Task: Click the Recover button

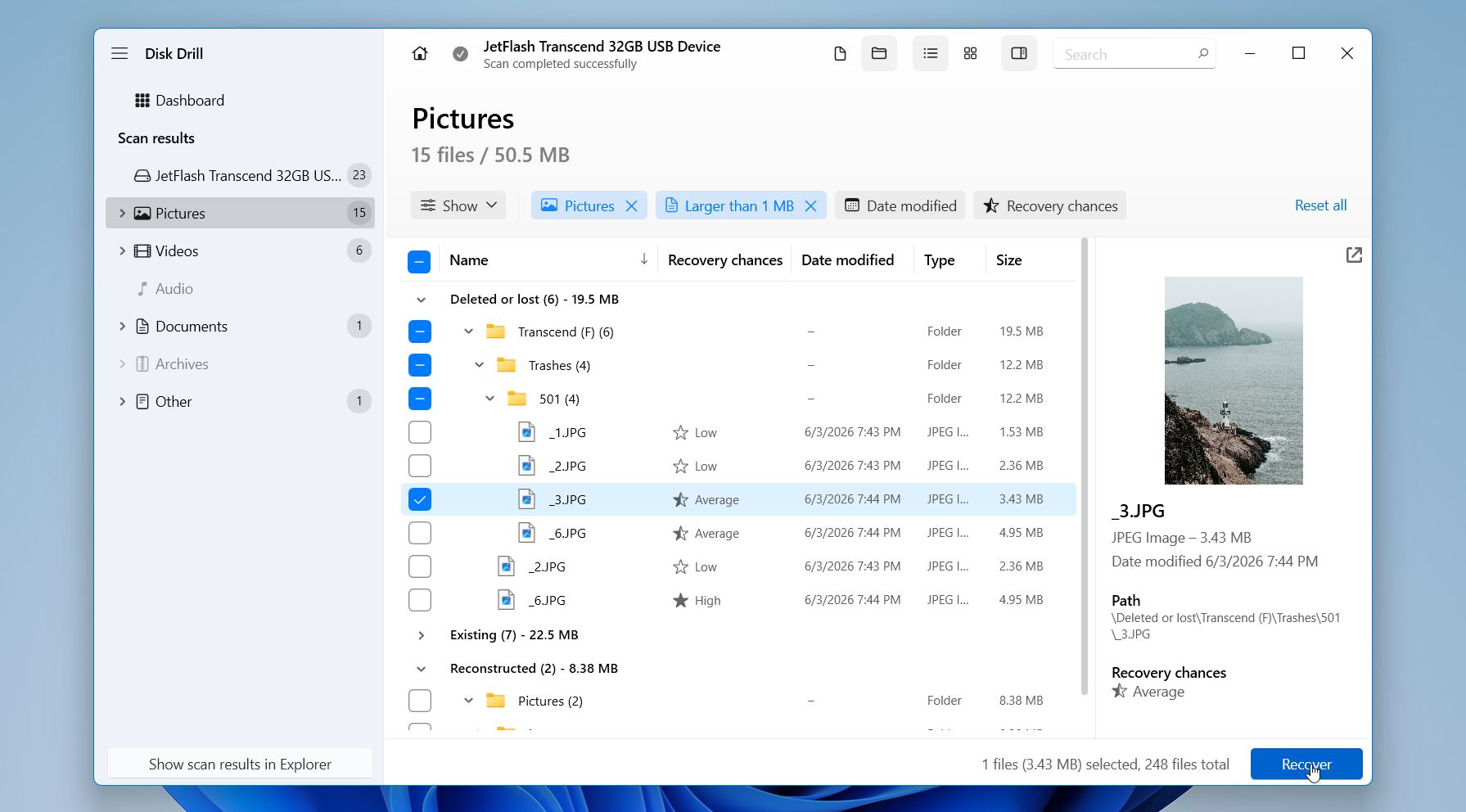Action: coord(1306,764)
